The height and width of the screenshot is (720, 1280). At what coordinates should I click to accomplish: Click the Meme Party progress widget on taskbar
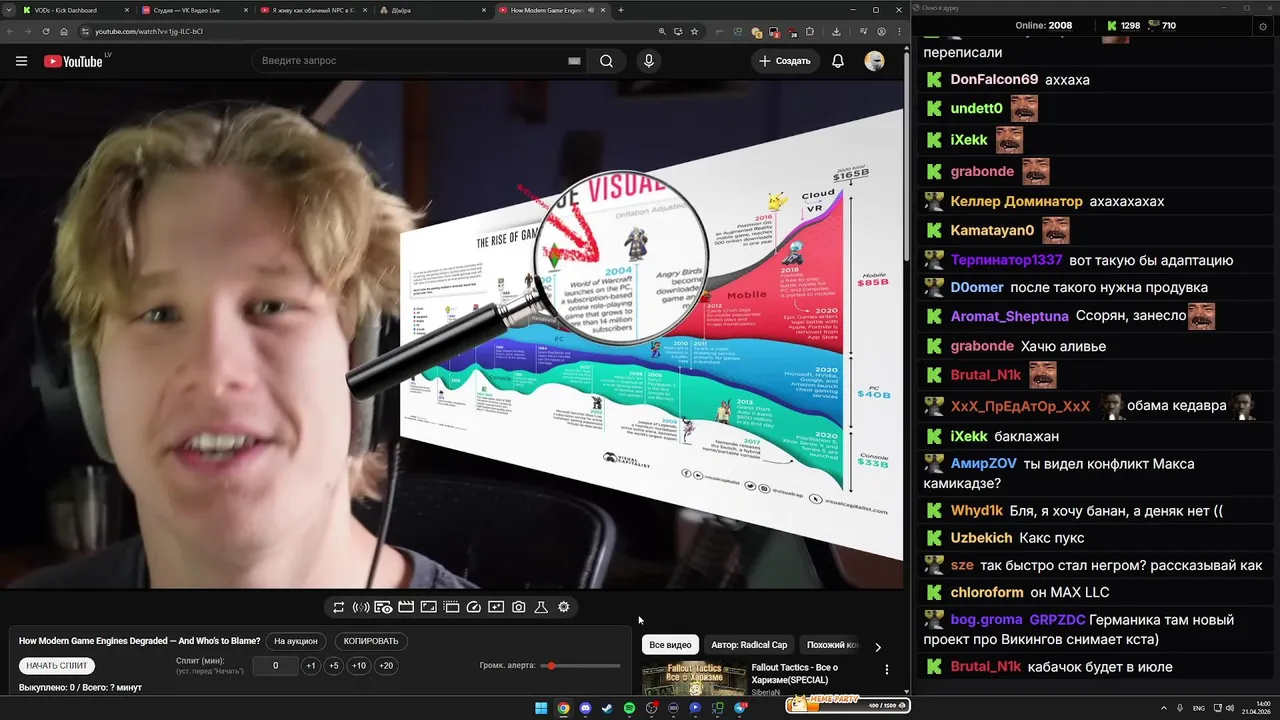tap(848, 705)
